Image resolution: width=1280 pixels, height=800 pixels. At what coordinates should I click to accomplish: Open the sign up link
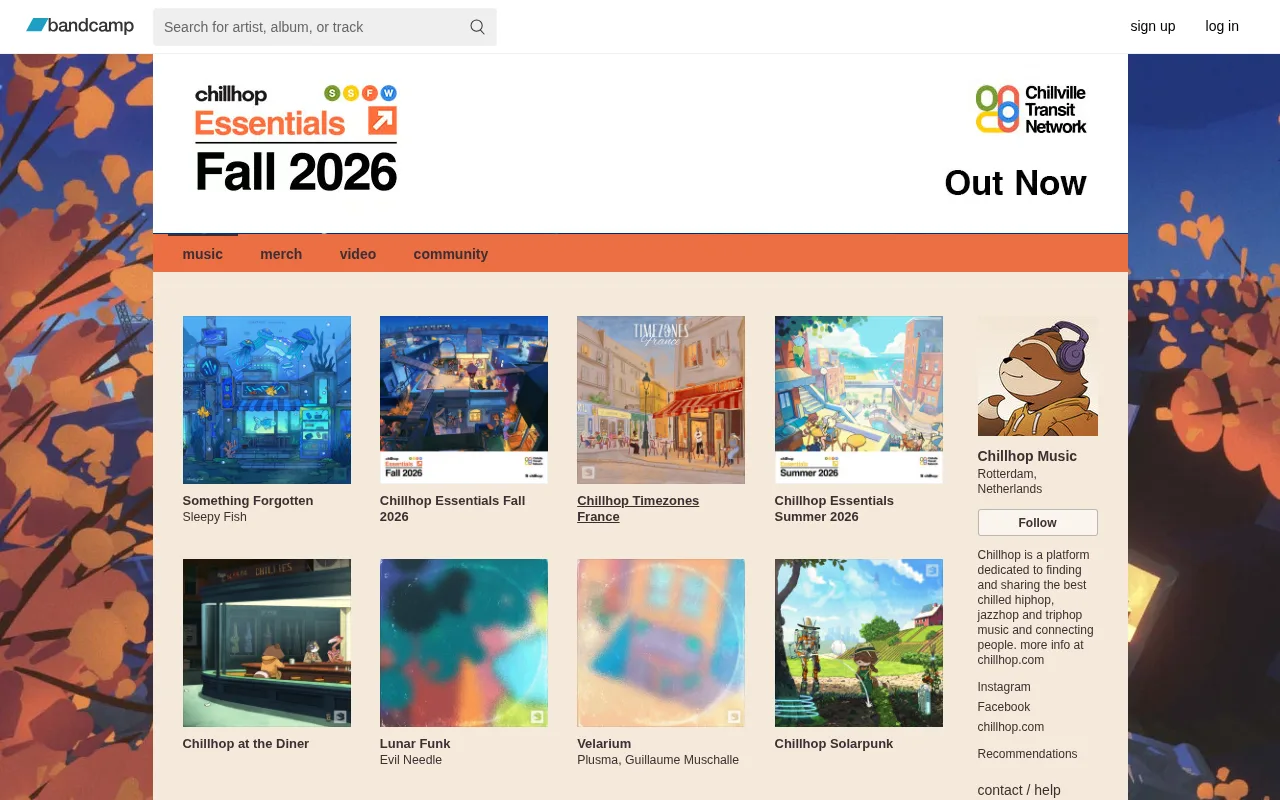[x=1153, y=26]
